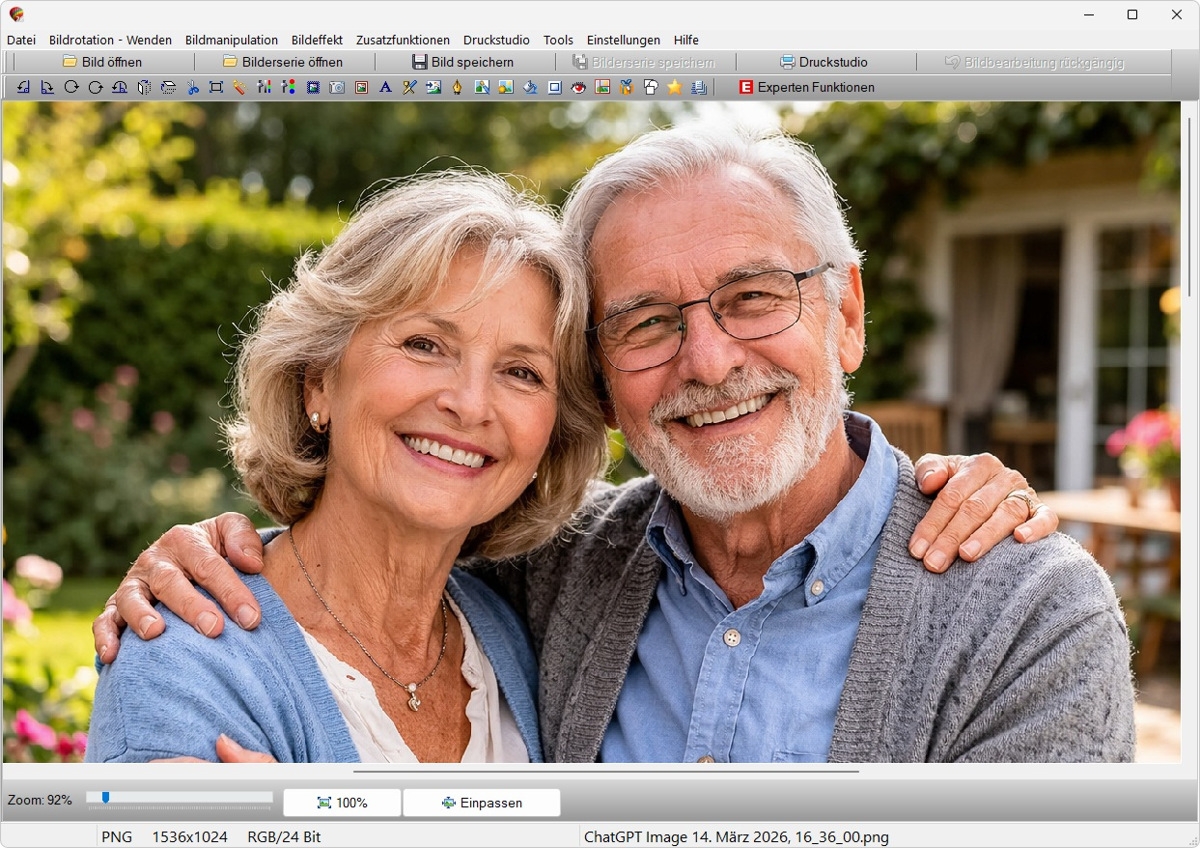The image size is (1200, 848).
Task: Select the paint bucket fill tool
Action: click(x=529, y=87)
